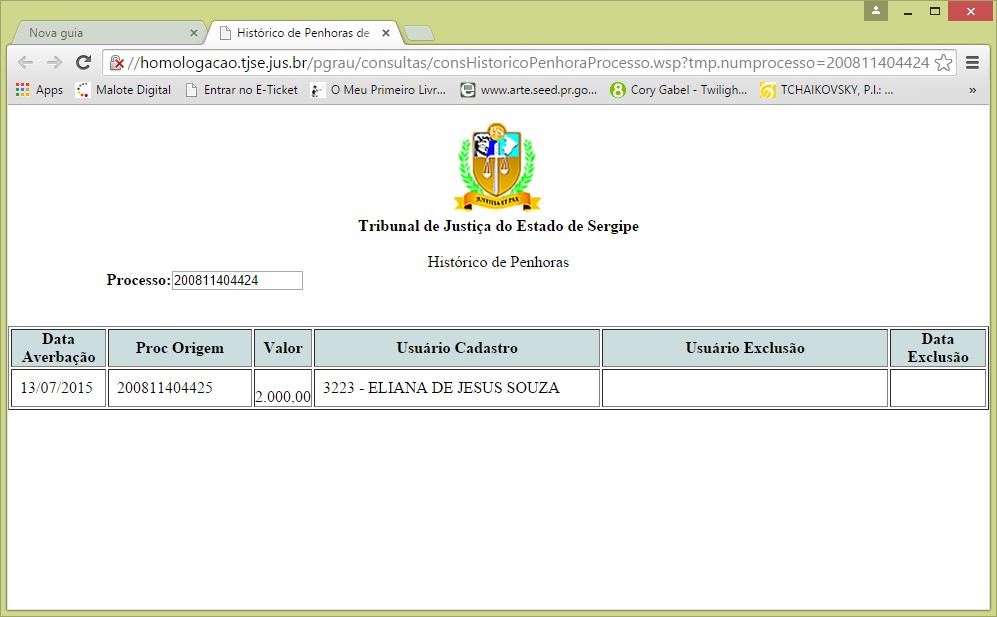This screenshot has width=997, height=617.
Task: Close the Nova guia tab
Action: pos(194,33)
